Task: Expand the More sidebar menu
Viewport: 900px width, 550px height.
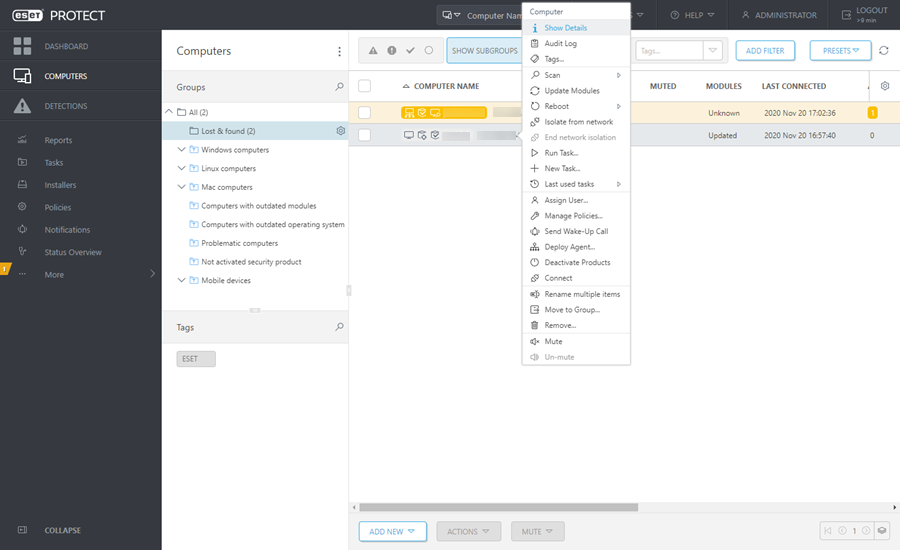Action: pyautogui.click(x=153, y=274)
